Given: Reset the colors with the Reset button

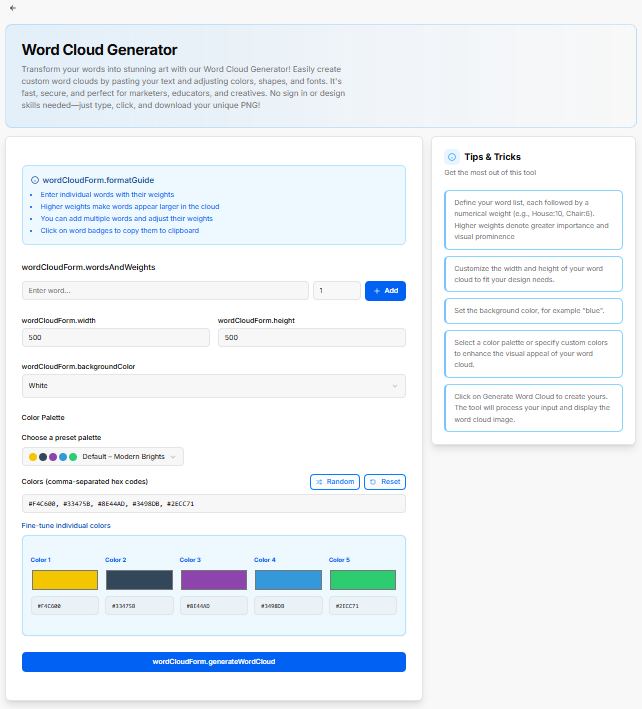Looking at the screenshot, I should click(x=385, y=482).
